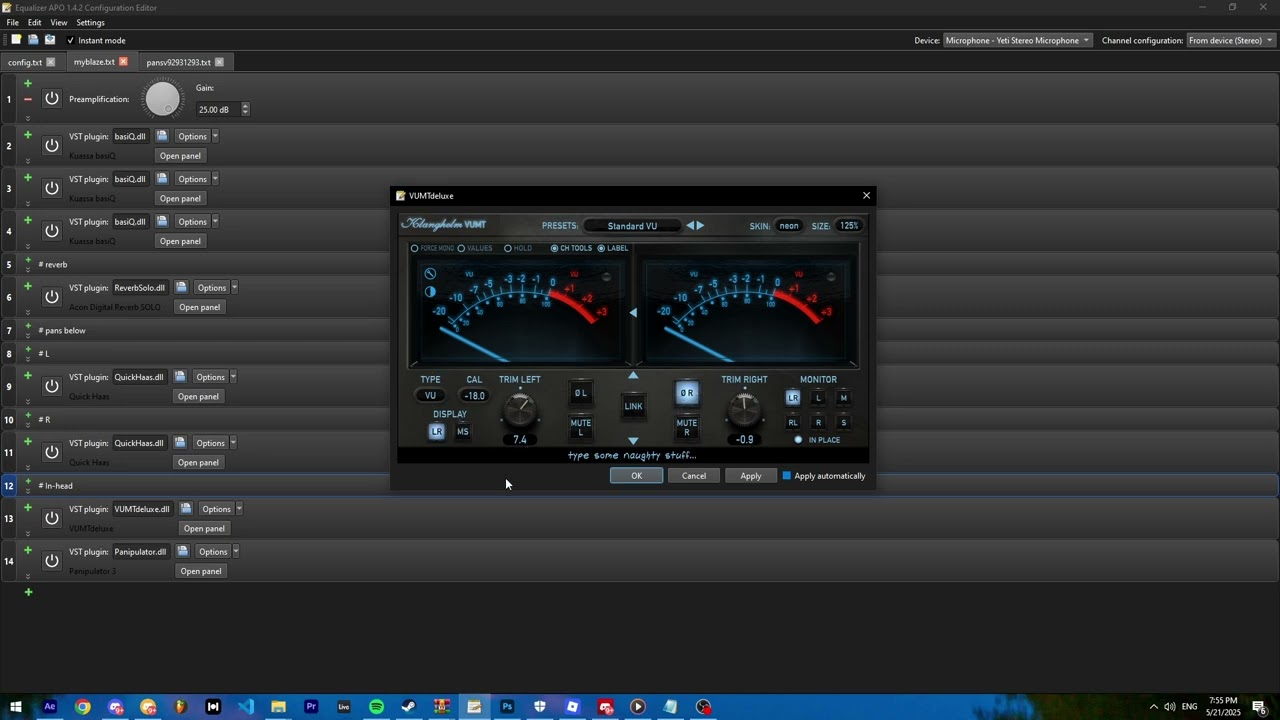
Task: Open the File menu
Action: (13, 22)
